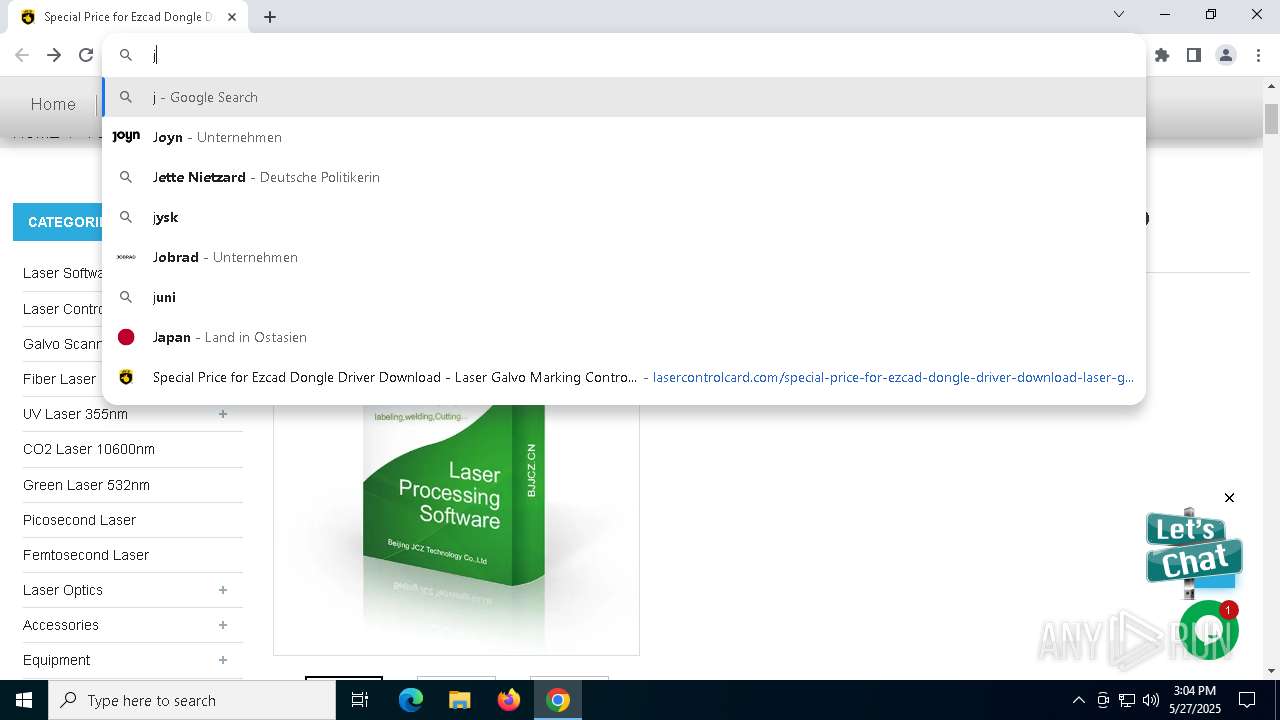Open File Explorer from taskbar

point(459,700)
